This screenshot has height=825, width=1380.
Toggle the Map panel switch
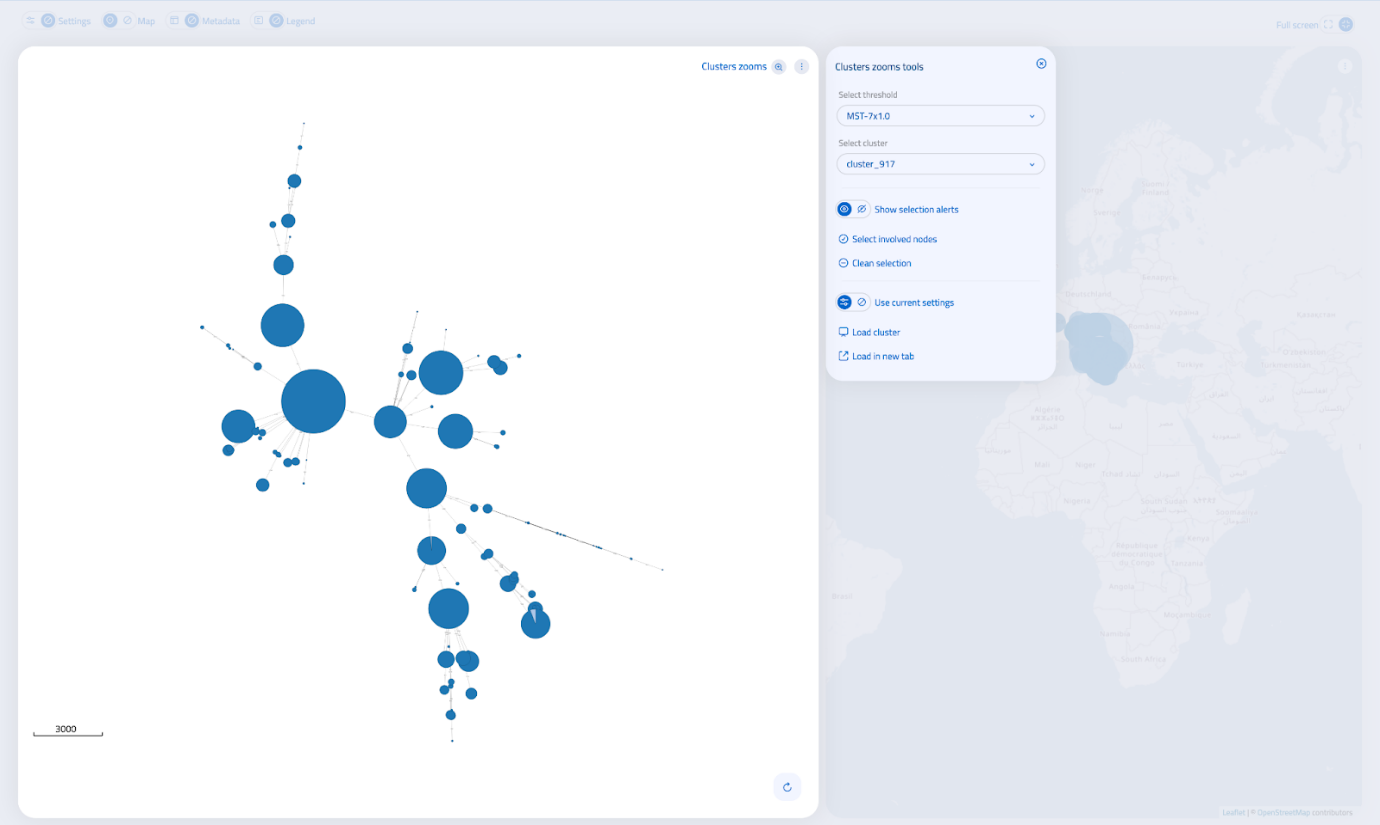pyautogui.click(x=118, y=21)
